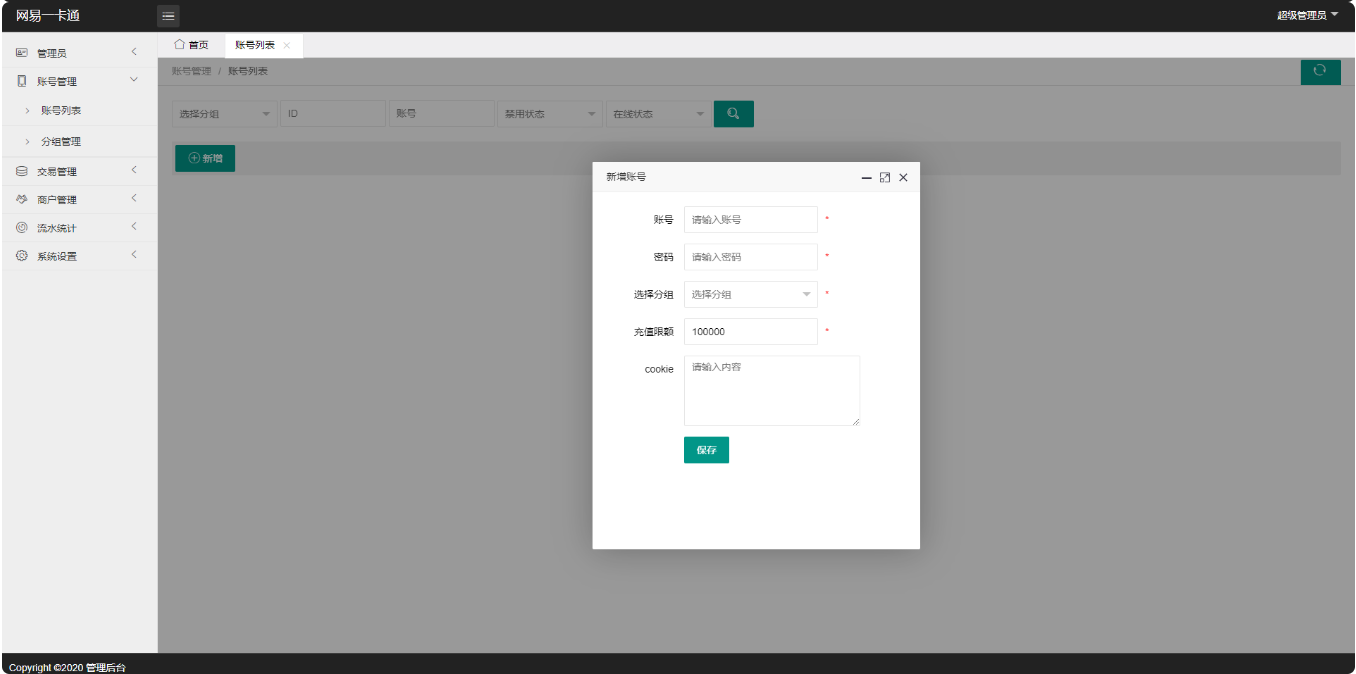This screenshot has height=674, width=1356.
Task: Open the 超级管理员 user dropdown
Action: tap(1306, 15)
